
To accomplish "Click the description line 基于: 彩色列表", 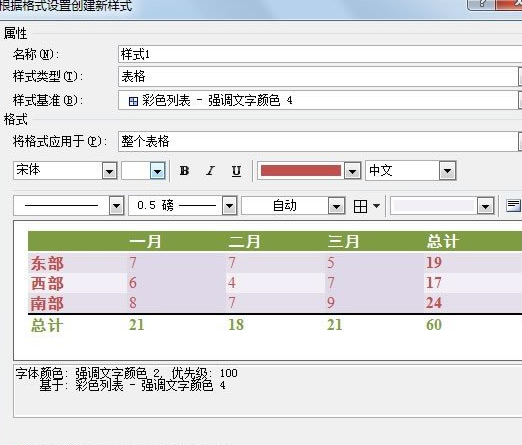I will tap(132, 386).
